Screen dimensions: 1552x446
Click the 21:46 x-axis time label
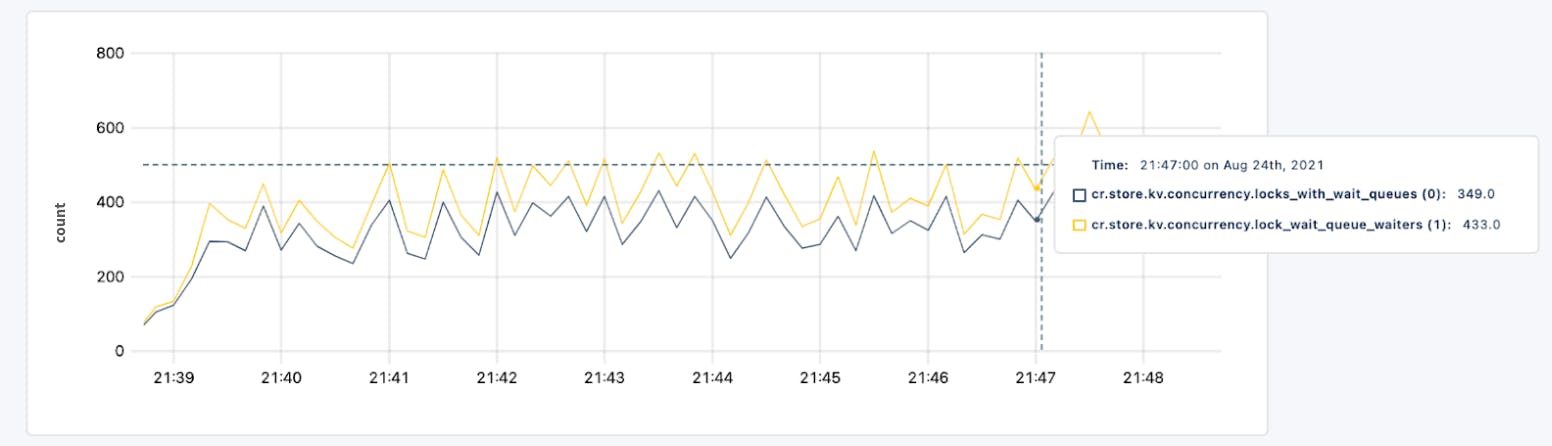tap(928, 378)
